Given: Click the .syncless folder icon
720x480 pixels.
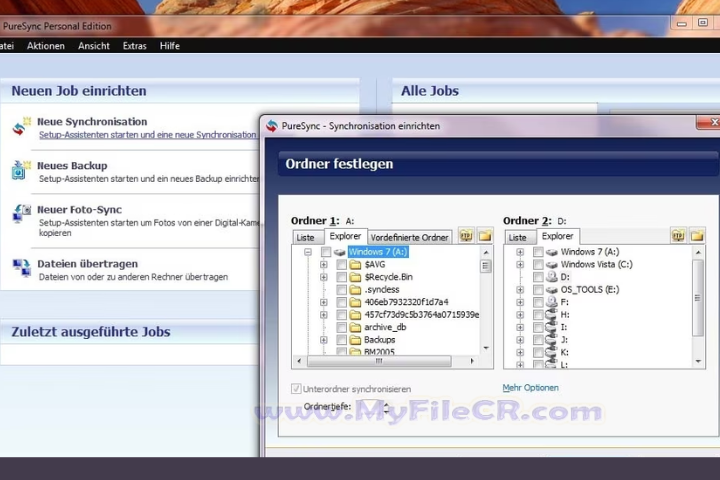Looking at the screenshot, I should click(355, 290).
